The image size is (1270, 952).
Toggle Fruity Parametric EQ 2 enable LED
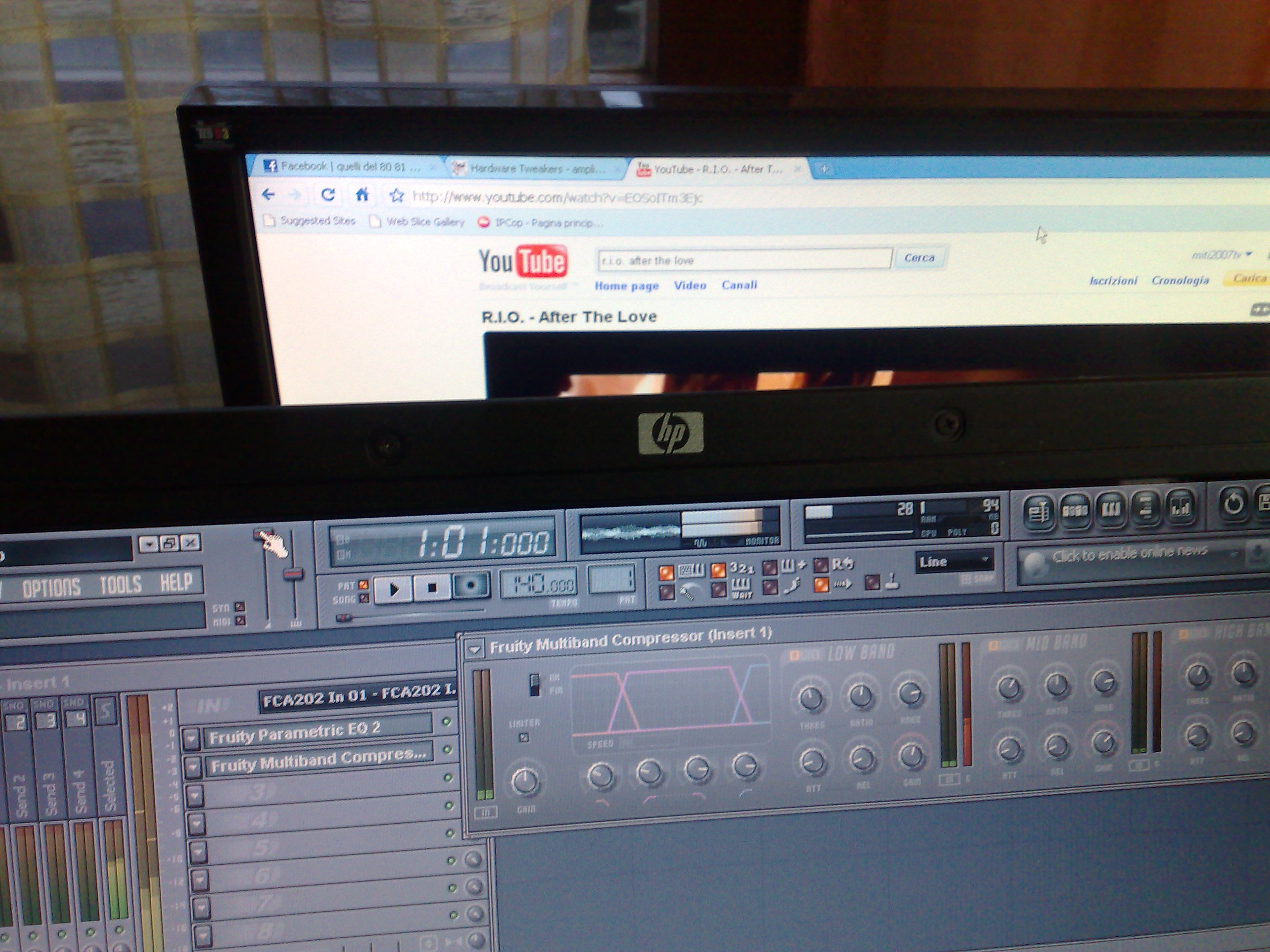coord(447,722)
